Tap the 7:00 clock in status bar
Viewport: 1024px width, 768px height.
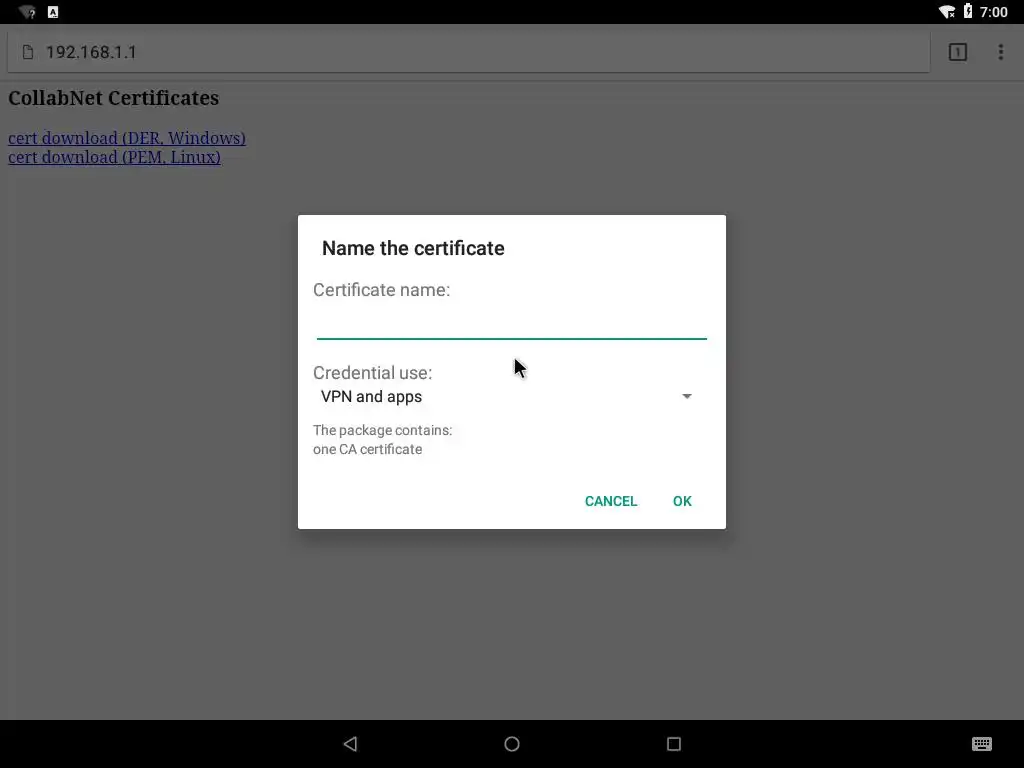tap(994, 12)
